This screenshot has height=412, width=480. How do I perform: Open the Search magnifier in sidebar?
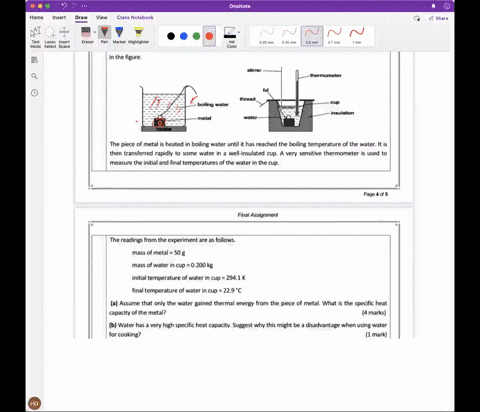pyautogui.click(x=34, y=76)
